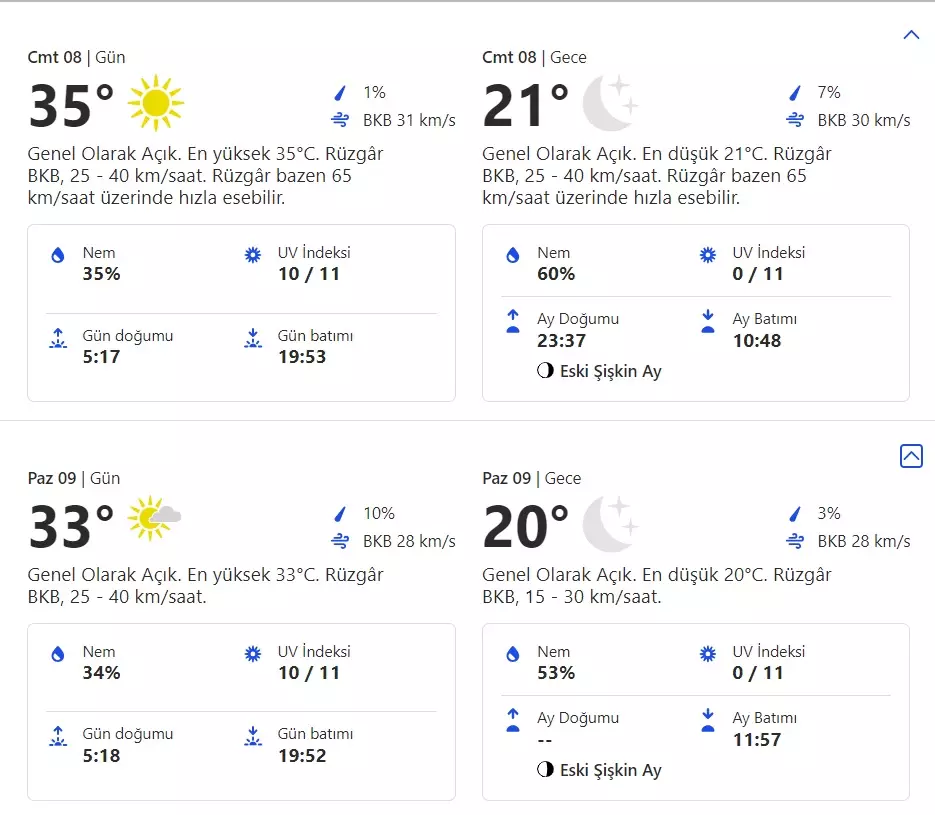The image size is (935, 815).
Task: Click the Cmt 08 | Gün heading
Action: pyautogui.click(x=76, y=57)
